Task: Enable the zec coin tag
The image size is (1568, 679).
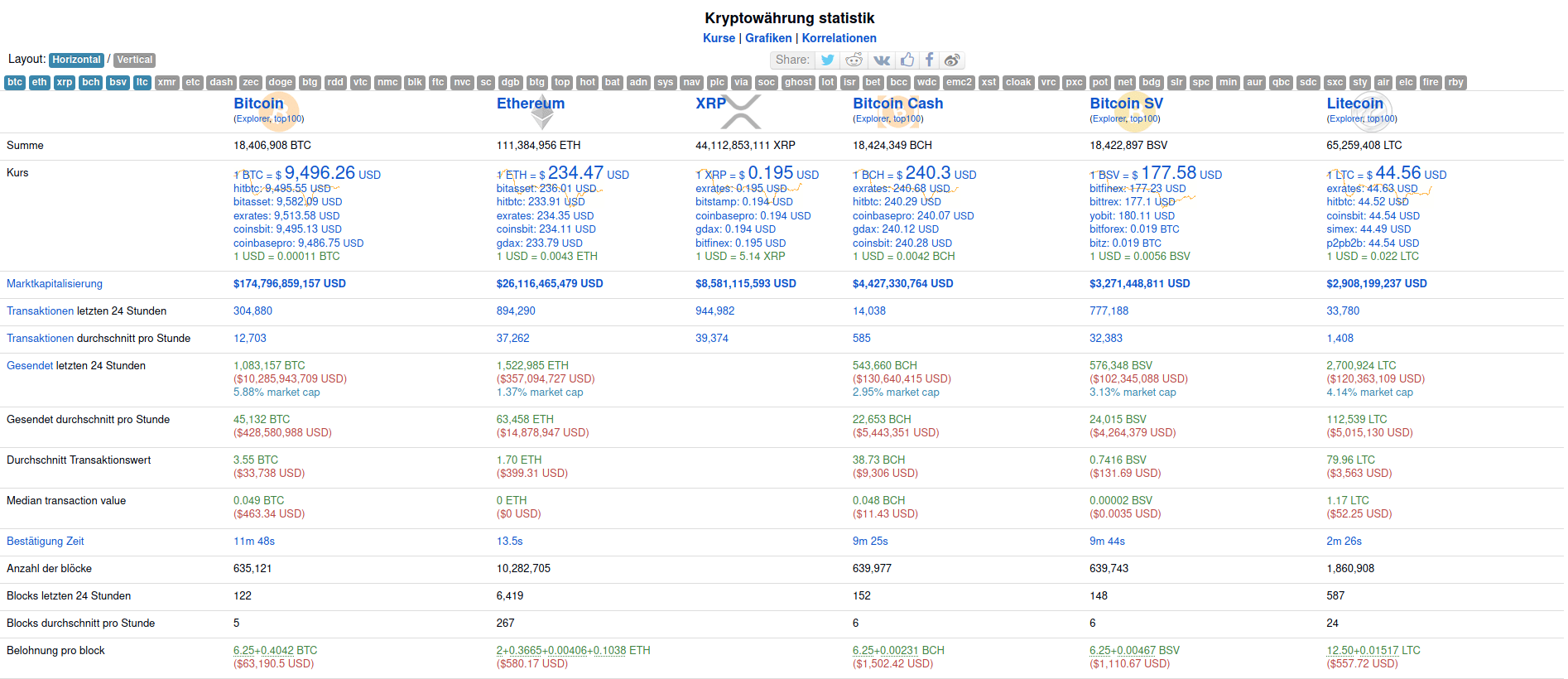Action: [251, 83]
